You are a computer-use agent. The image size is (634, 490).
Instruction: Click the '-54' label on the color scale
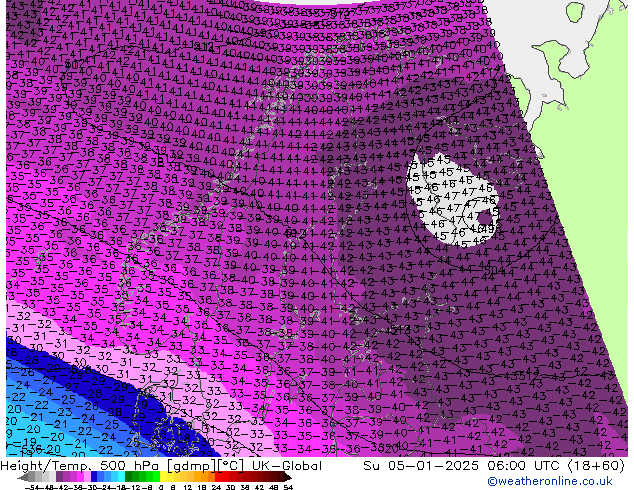32,487
